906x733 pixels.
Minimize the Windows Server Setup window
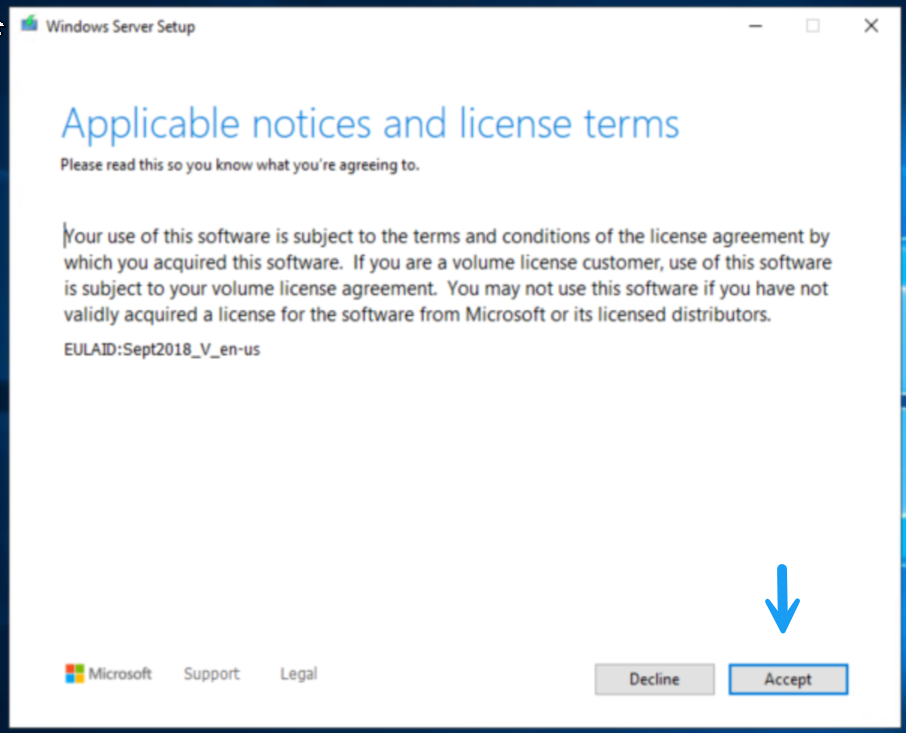coord(755,26)
